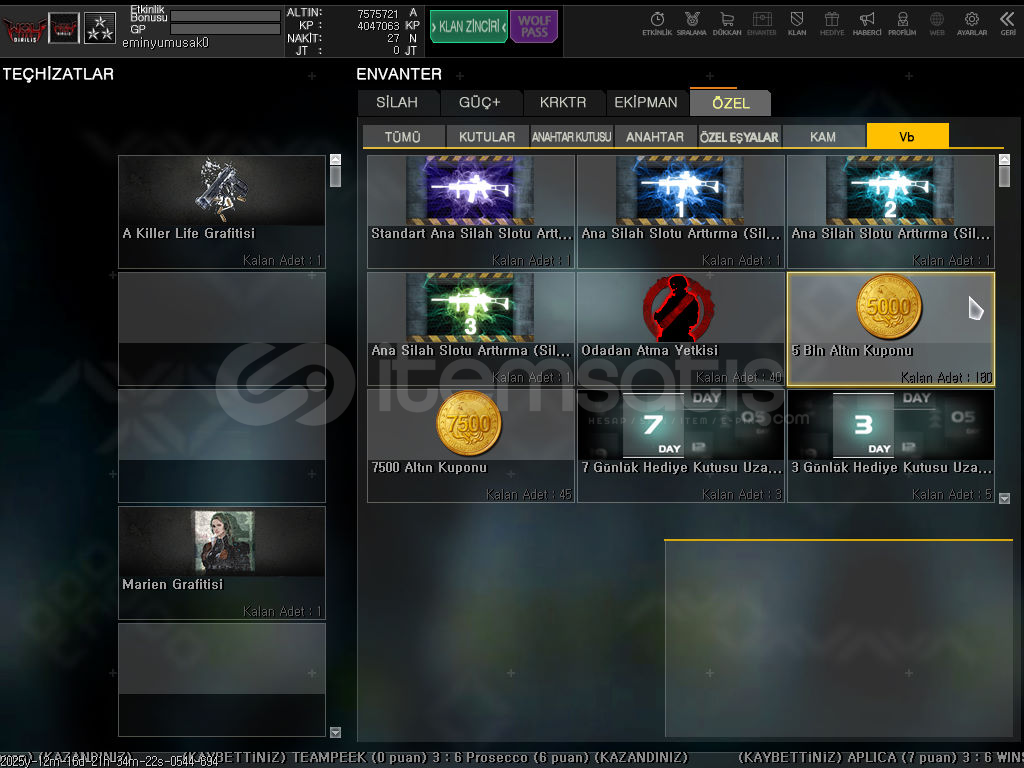Click the ALTIN value 7575721
The height and width of the screenshot is (768, 1024).
(377, 14)
